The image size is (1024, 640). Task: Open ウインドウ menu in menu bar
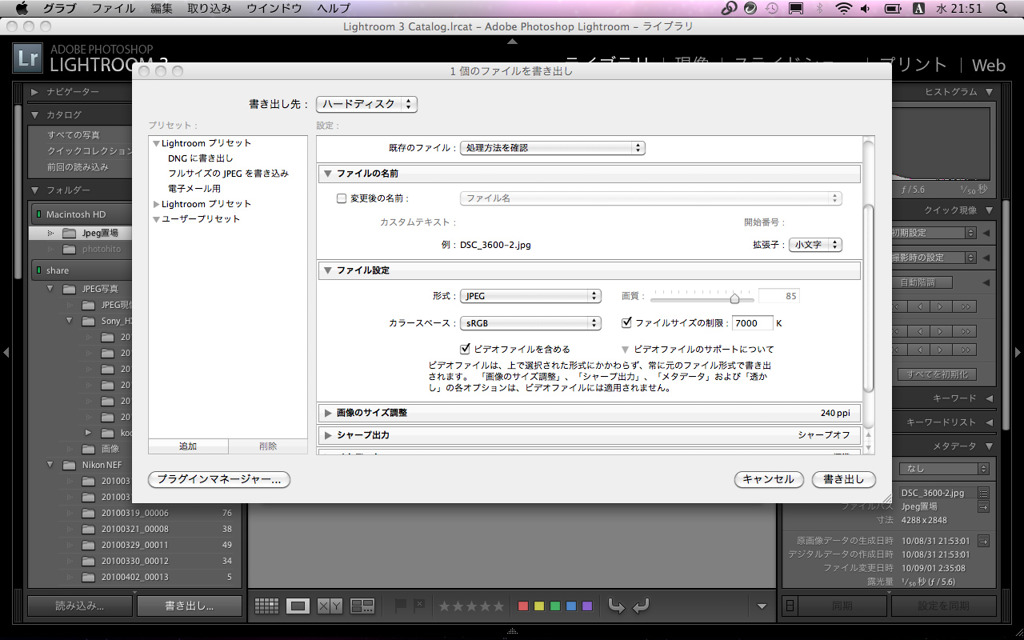274,8
